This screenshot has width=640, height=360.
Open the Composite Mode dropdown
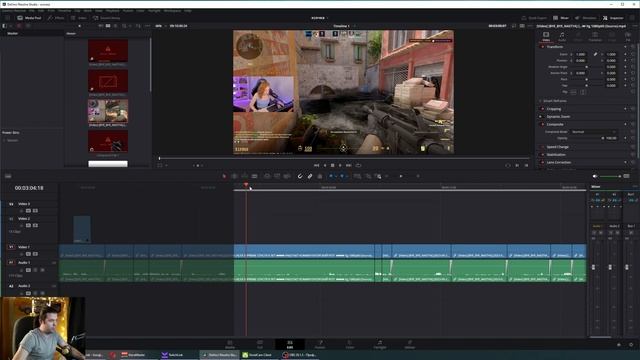593,132
